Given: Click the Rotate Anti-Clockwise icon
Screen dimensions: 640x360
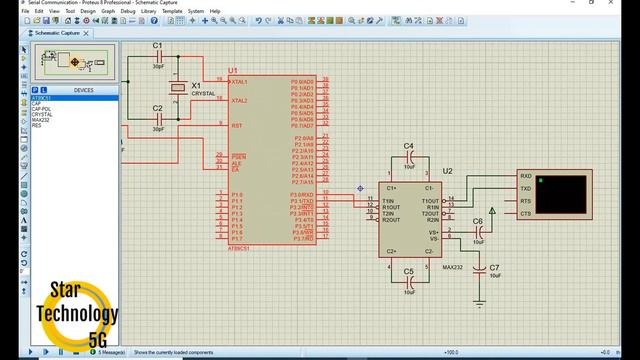Looking at the screenshot, I should [x=24, y=263].
